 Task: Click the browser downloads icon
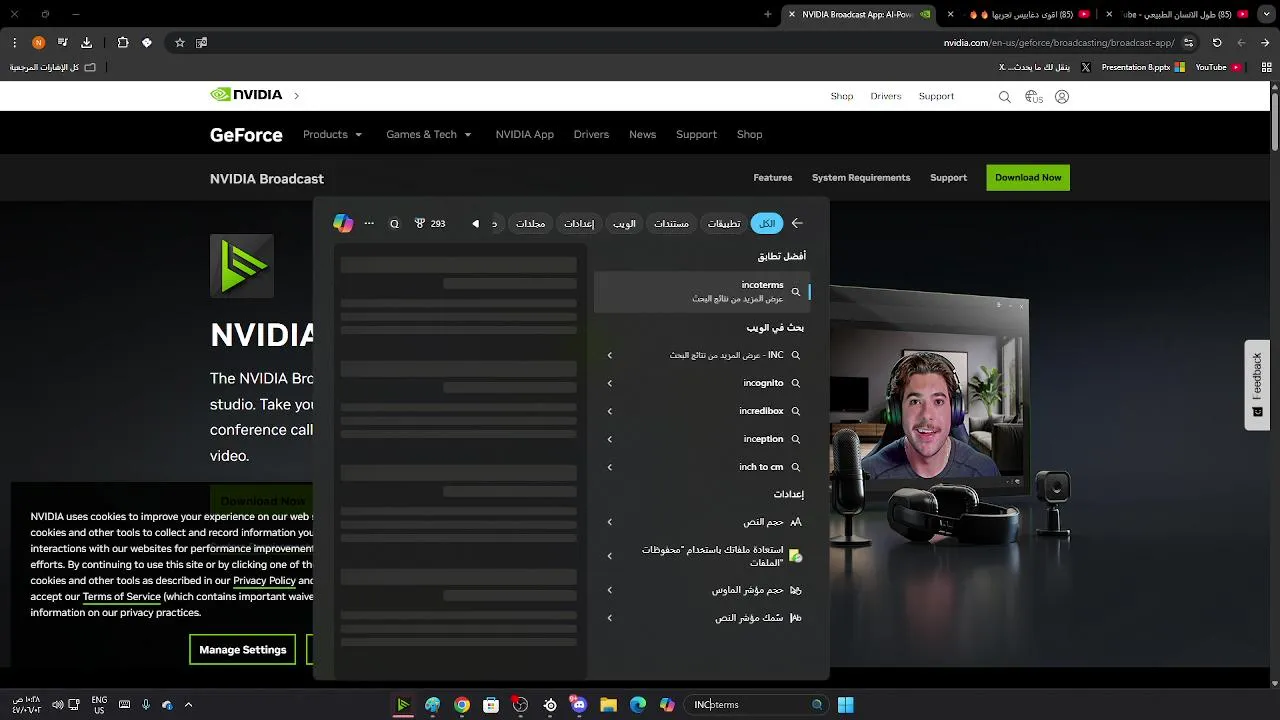86,43
